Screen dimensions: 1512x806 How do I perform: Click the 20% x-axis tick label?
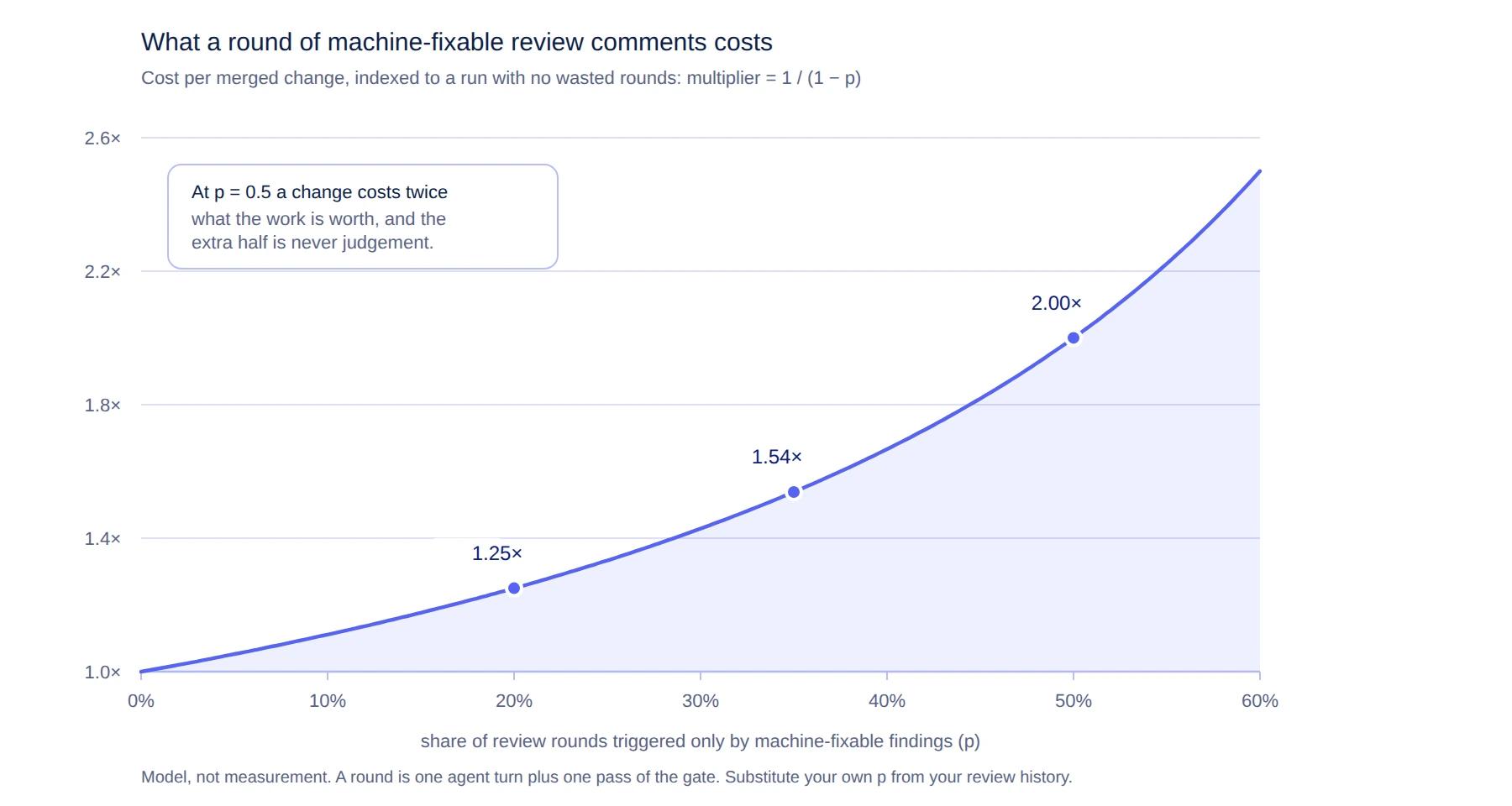pyautogui.click(x=514, y=701)
